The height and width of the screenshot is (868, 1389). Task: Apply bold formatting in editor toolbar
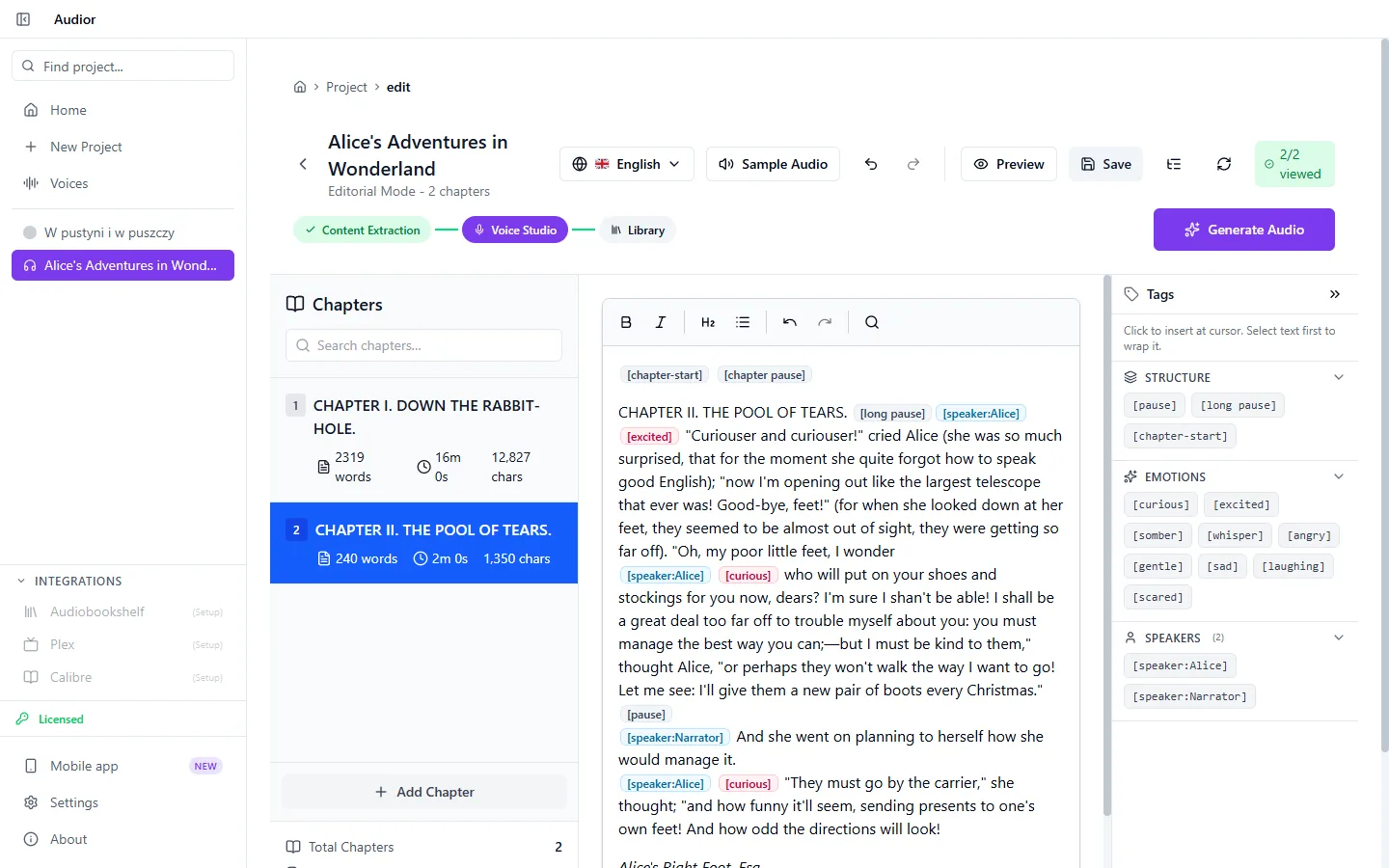click(626, 322)
